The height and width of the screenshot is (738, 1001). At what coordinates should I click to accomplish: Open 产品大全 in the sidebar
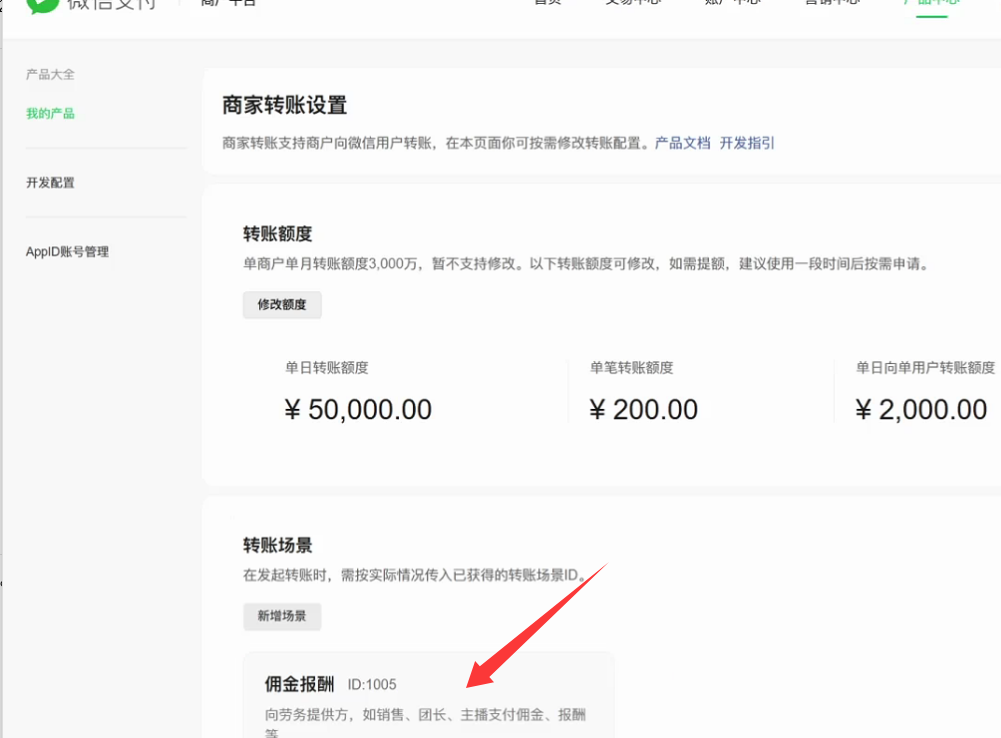[x=50, y=75]
